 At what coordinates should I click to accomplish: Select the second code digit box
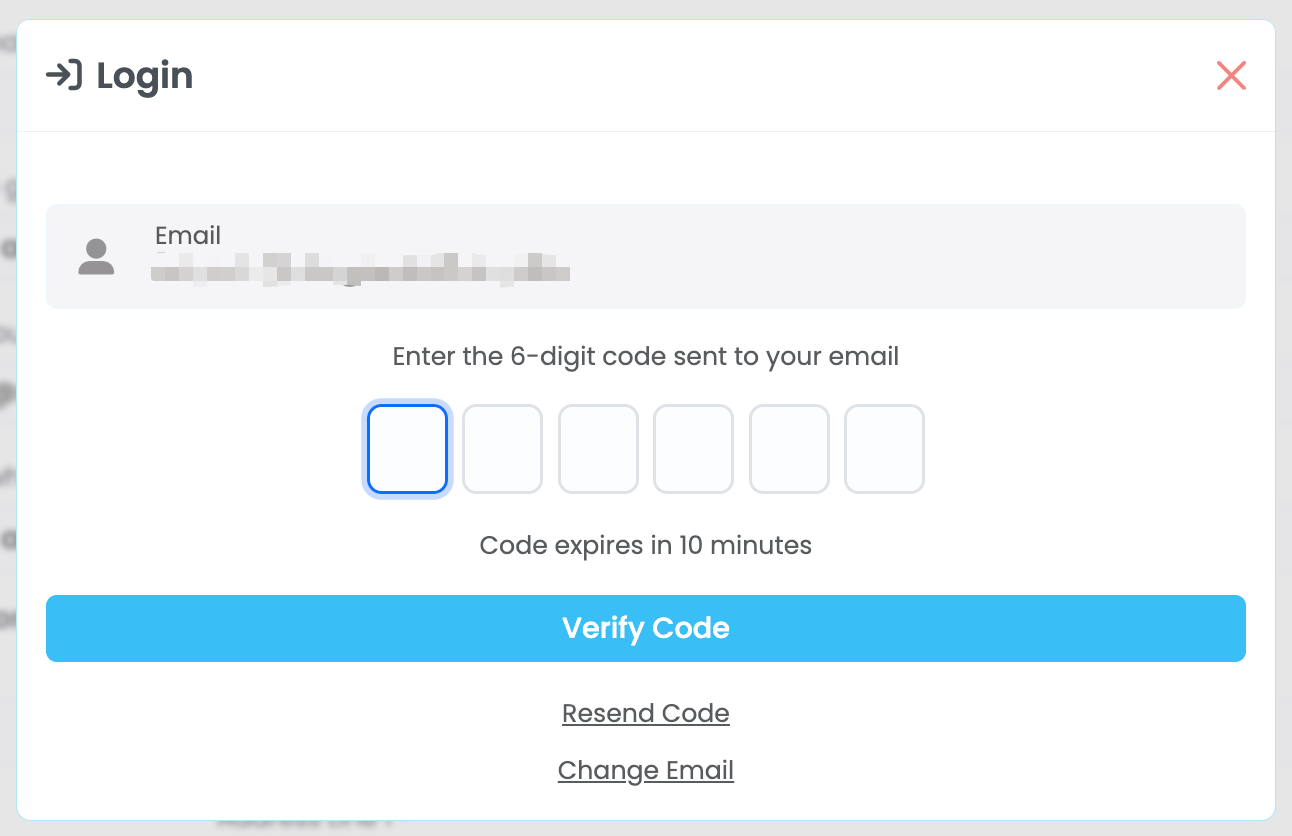502,449
